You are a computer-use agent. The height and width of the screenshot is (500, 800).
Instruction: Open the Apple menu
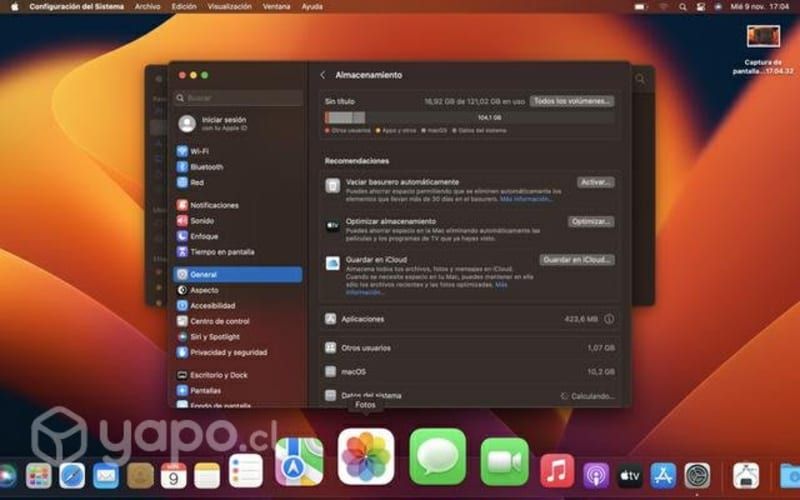point(14,7)
